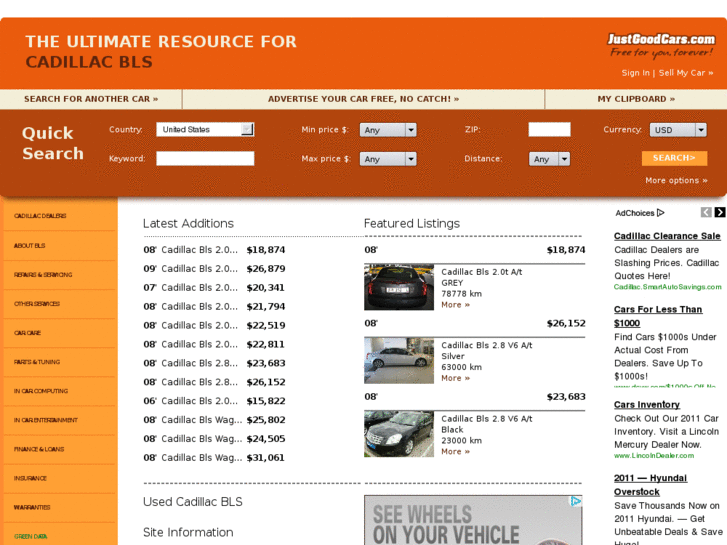Screen dimensions: 727x545
Task: Click the JustGoodCars.com logo
Action: pyautogui.click(x=661, y=40)
